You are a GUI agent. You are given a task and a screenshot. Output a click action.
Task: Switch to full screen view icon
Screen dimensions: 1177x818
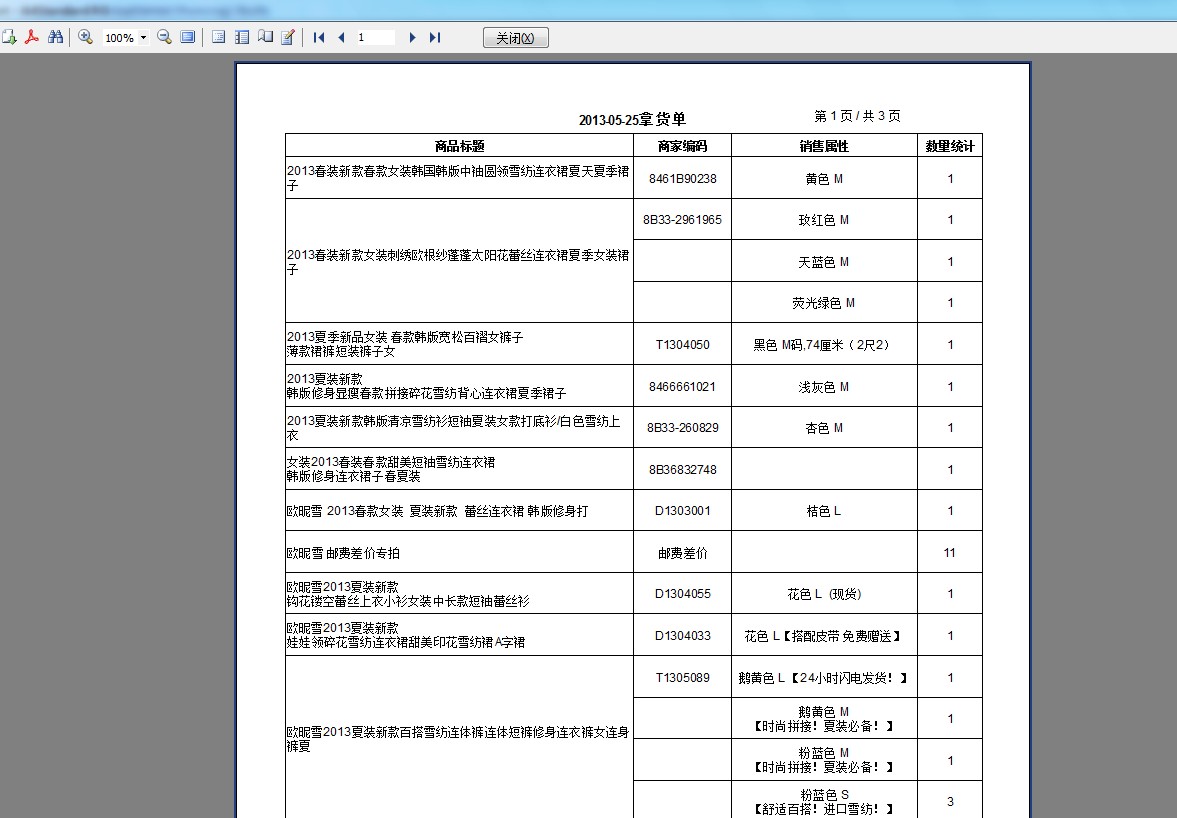coord(188,37)
